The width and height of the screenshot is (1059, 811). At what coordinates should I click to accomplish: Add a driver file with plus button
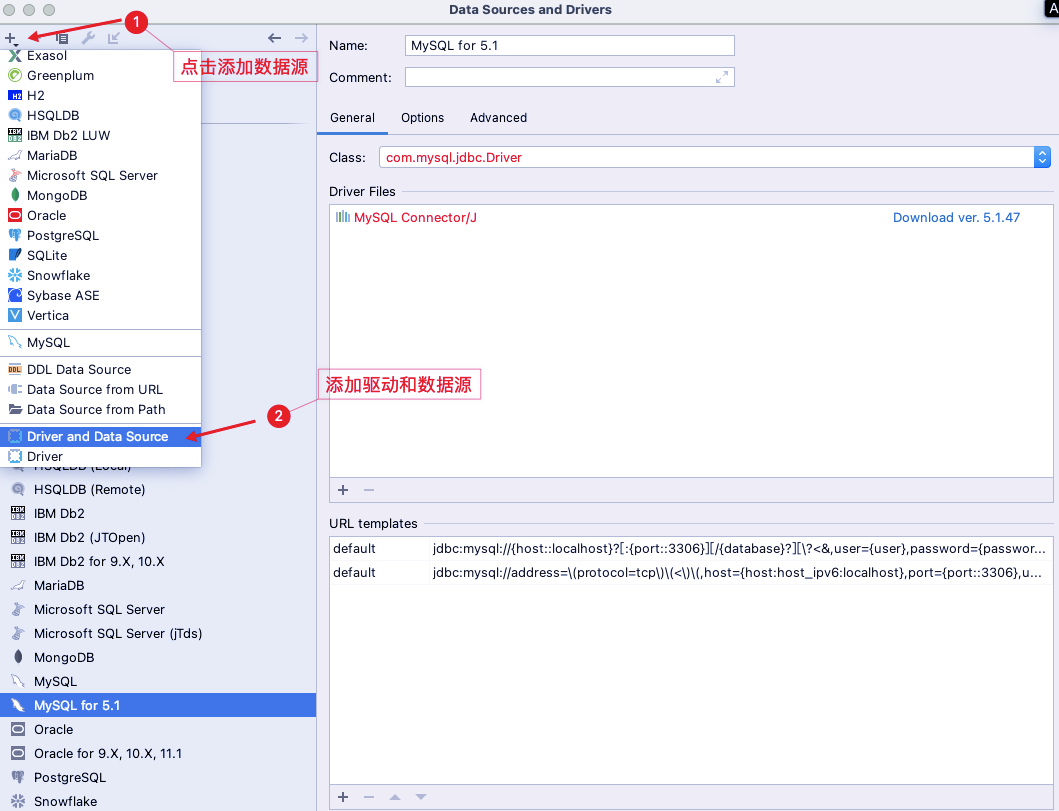coord(343,490)
